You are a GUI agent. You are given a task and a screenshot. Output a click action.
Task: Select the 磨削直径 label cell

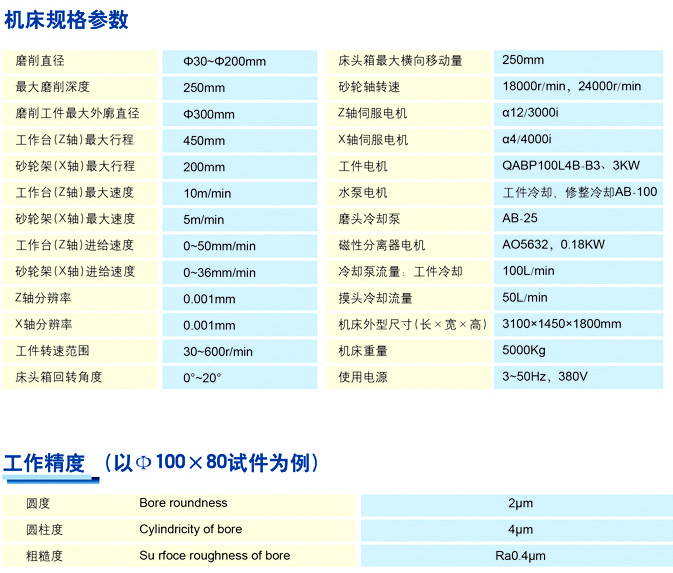40,60
